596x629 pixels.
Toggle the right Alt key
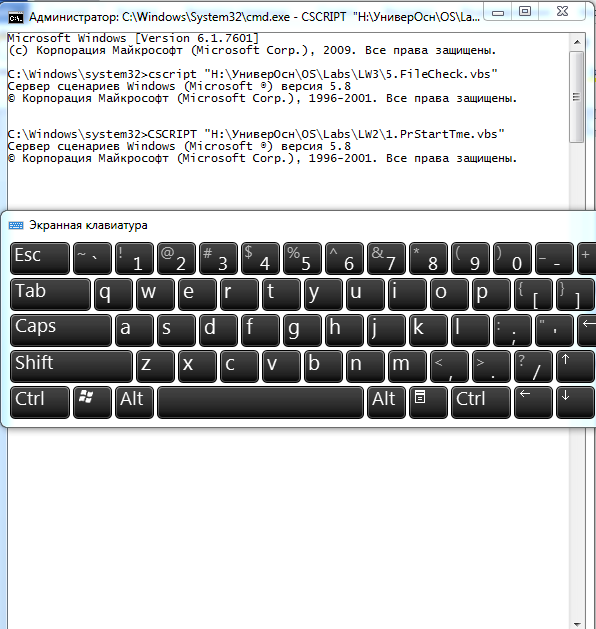[x=386, y=402]
